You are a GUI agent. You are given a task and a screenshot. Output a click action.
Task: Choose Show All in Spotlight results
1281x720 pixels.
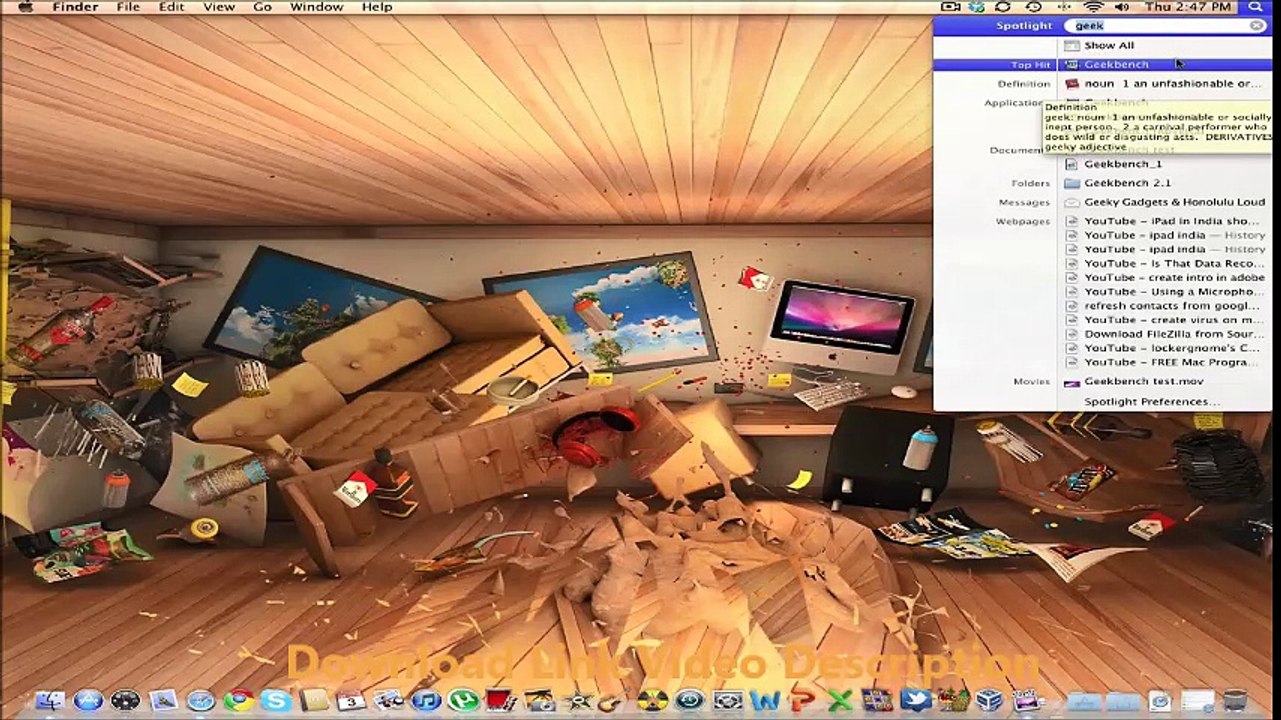click(1107, 46)
